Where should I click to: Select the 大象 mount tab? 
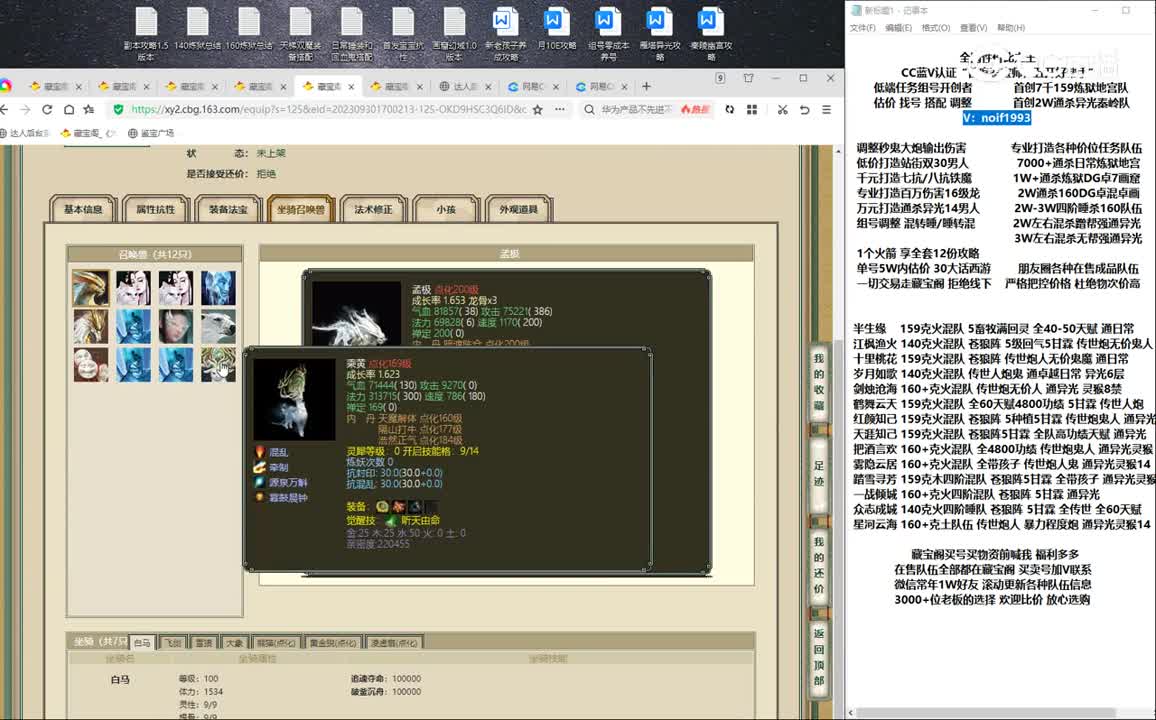point(234,643)
